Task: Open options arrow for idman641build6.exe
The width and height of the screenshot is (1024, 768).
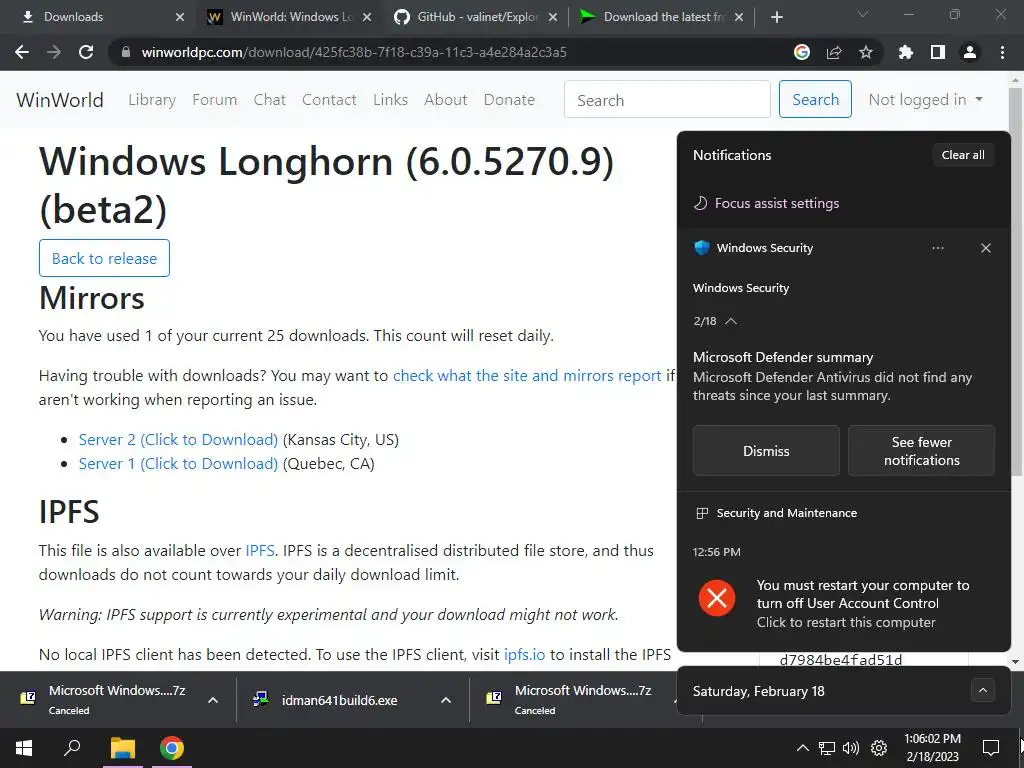Action: pos(446,700)
